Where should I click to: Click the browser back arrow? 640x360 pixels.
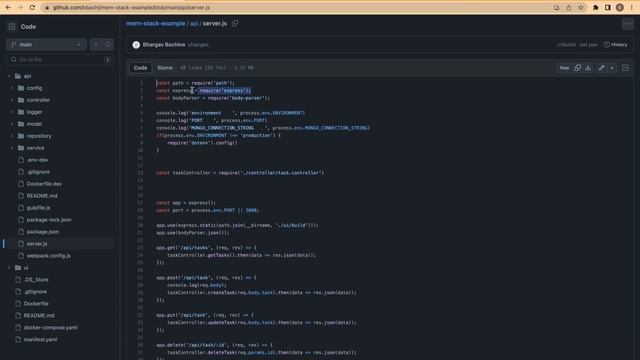[x=8, y=7]
